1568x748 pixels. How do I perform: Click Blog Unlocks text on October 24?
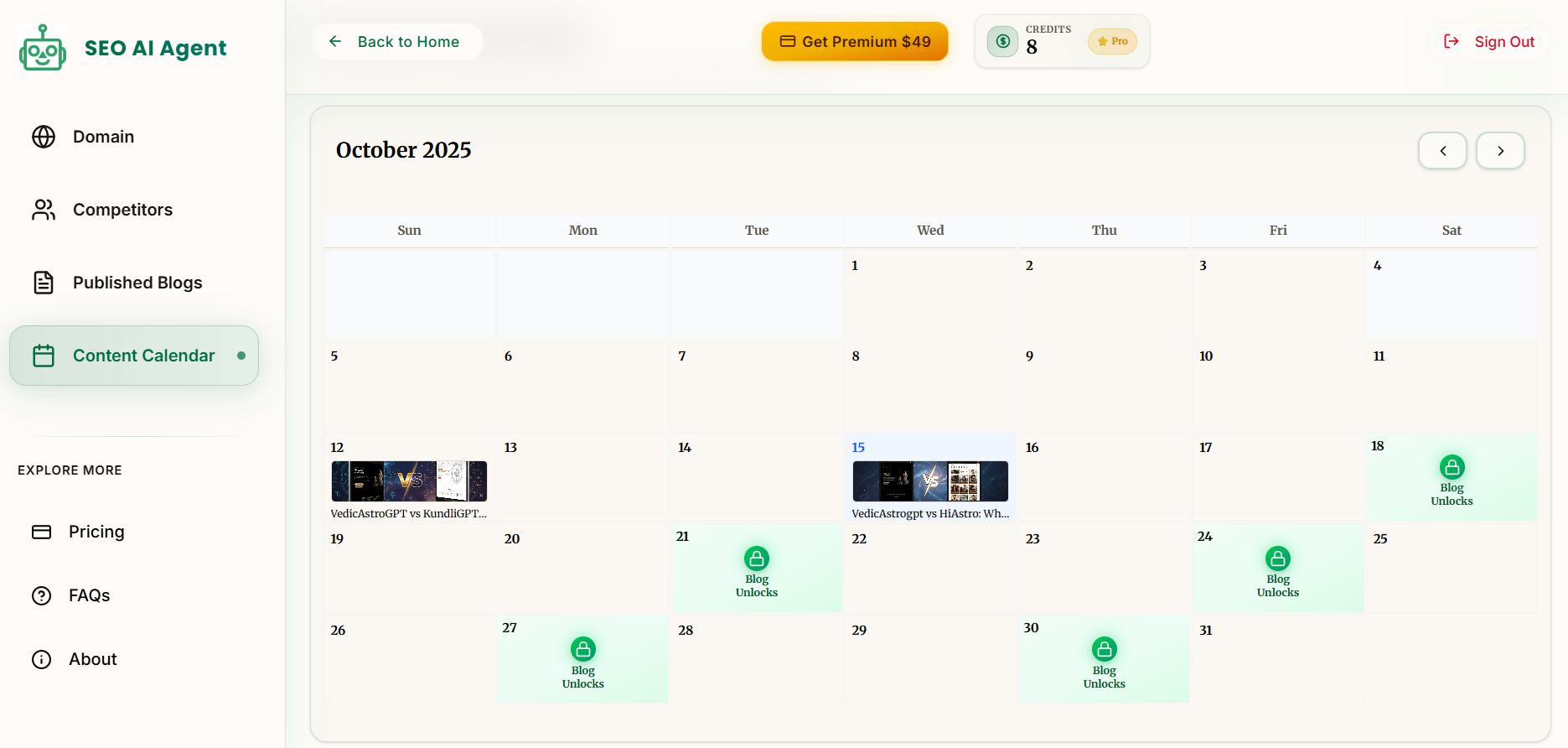click(x=1278, y=586)
